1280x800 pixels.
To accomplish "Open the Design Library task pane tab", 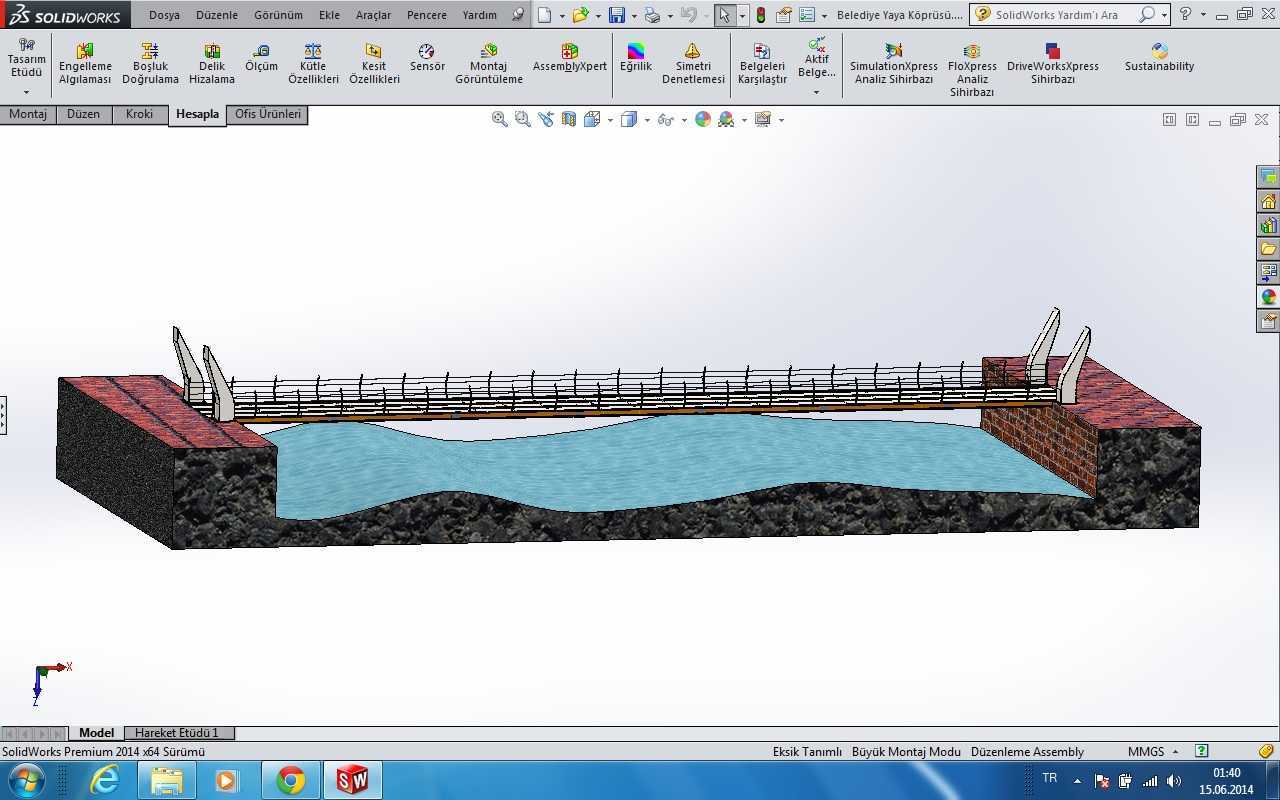I will tap(1268, 225).
